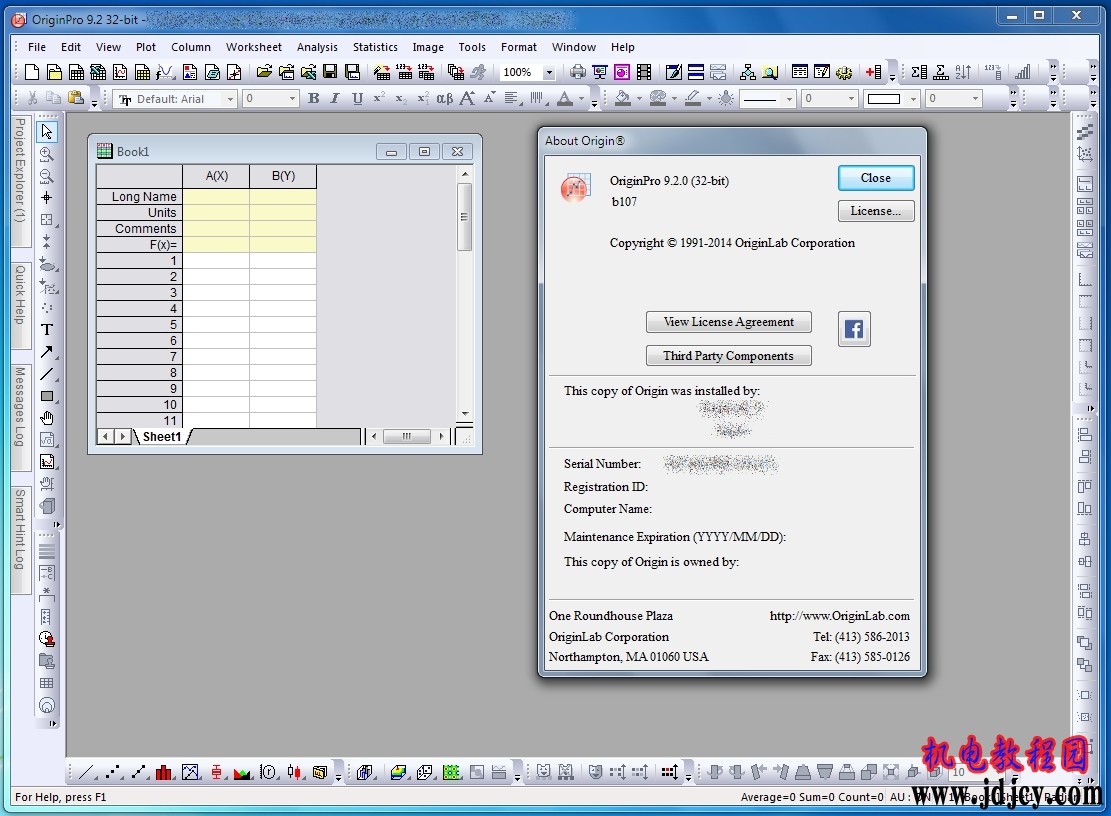The image size is (1111, 816).
Task: Click the Third Party Components button
Action: tap(728, 356)
